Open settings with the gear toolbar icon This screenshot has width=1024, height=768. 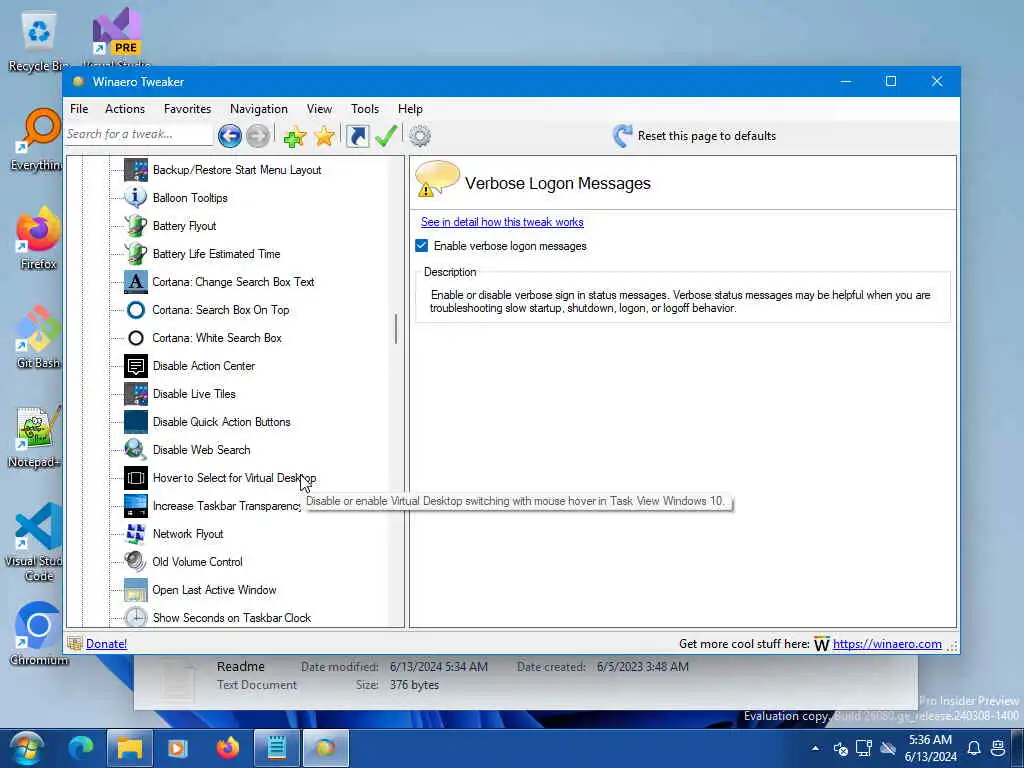coord(420,136)
